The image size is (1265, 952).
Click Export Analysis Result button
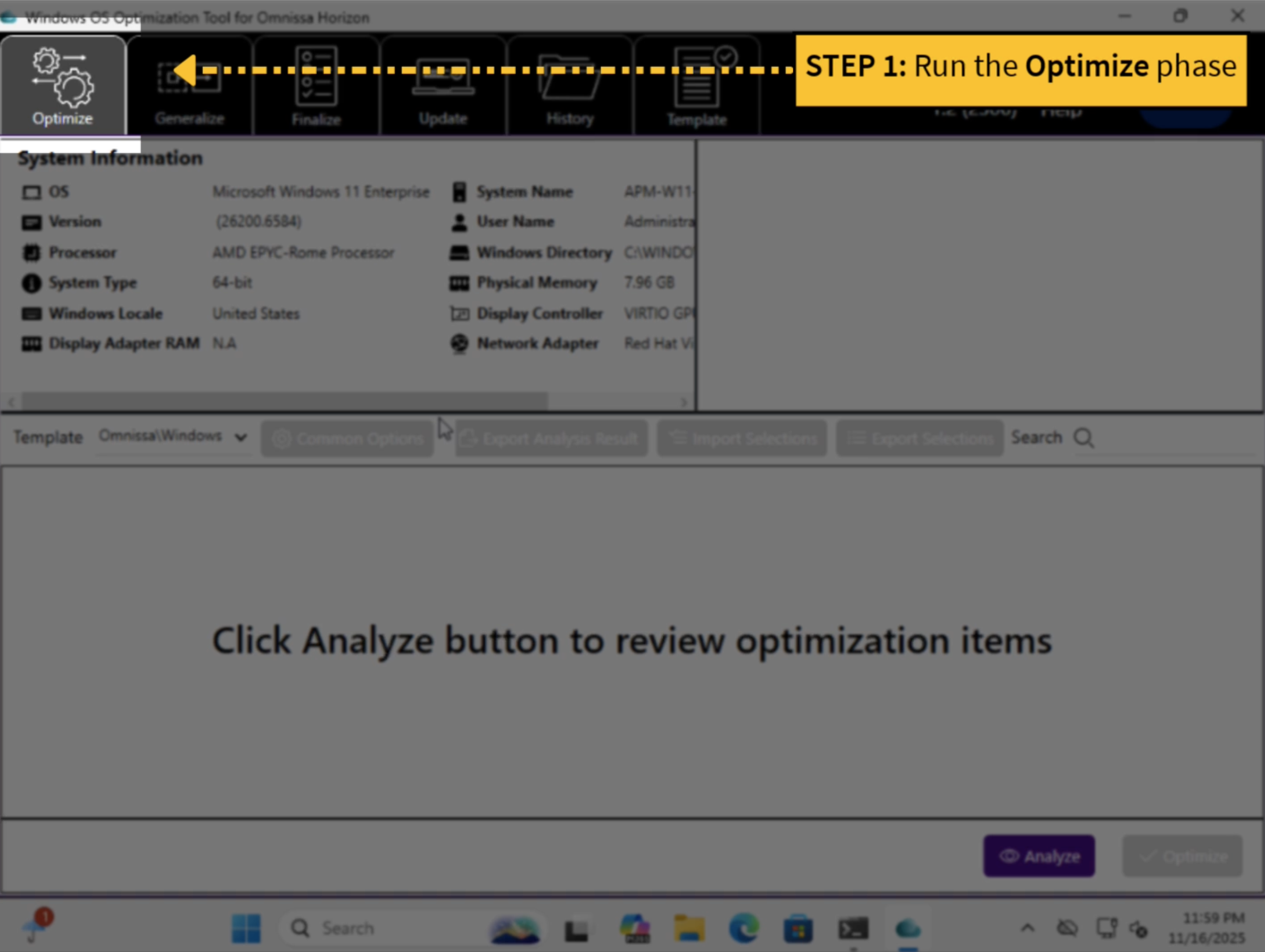tap(551, 439)
